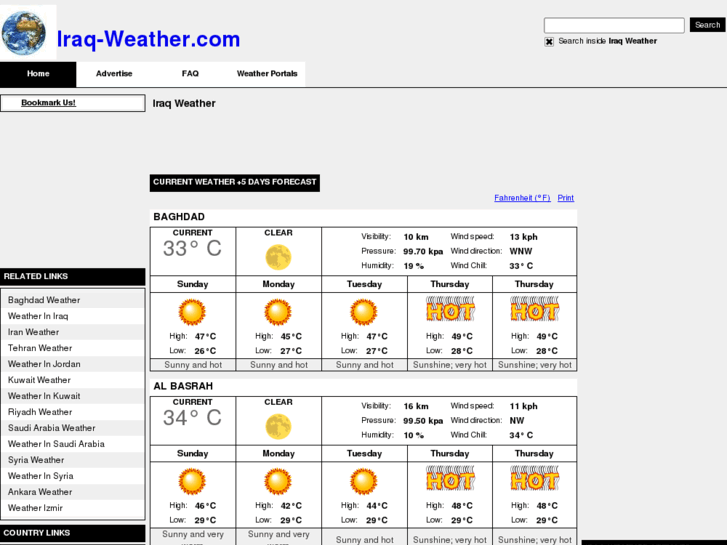The width and height of the screenshot is (727, 545).
Task: Click Al Basrah's current clear moon icon
Action: tap(278, 427)
